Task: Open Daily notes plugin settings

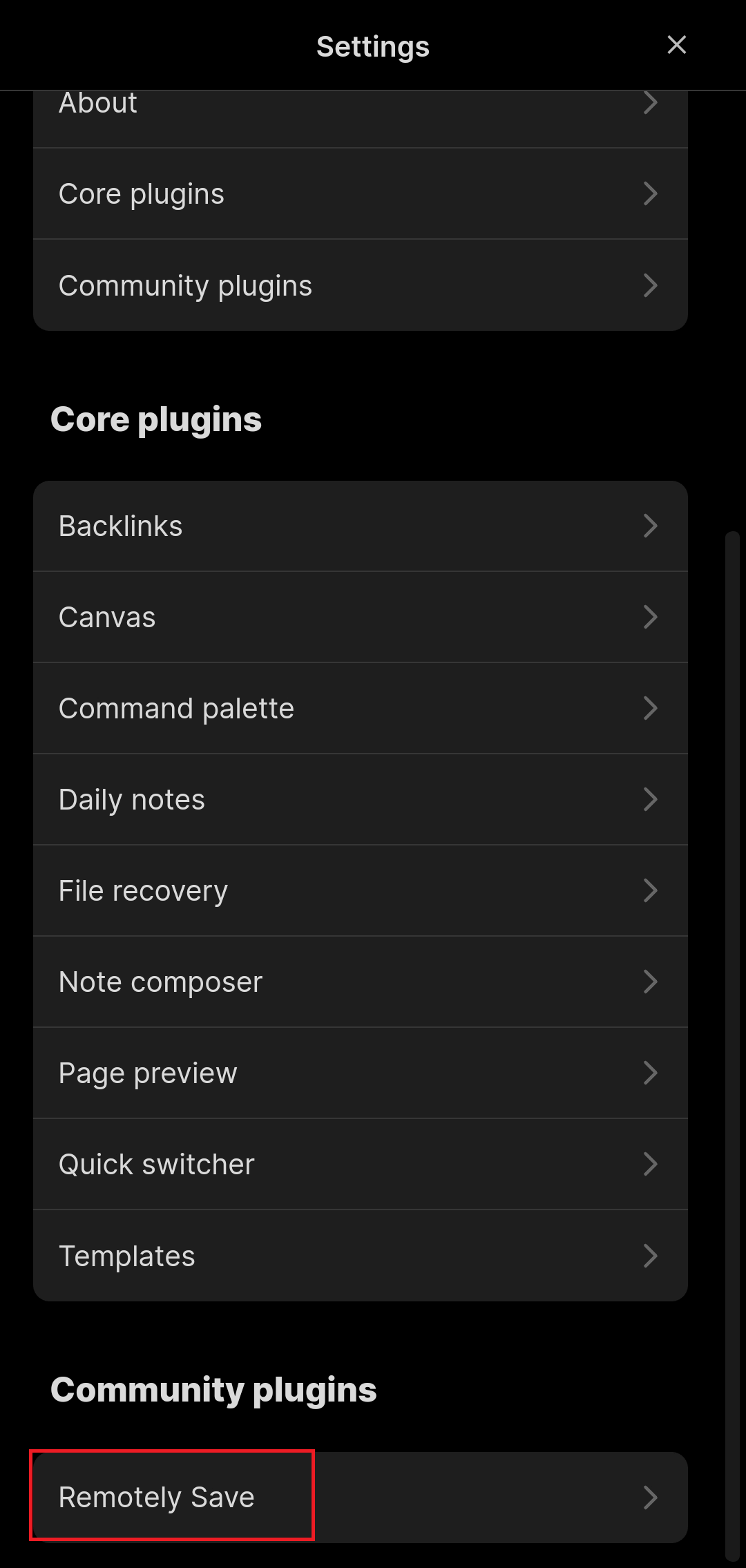Action: click(359, 799)
